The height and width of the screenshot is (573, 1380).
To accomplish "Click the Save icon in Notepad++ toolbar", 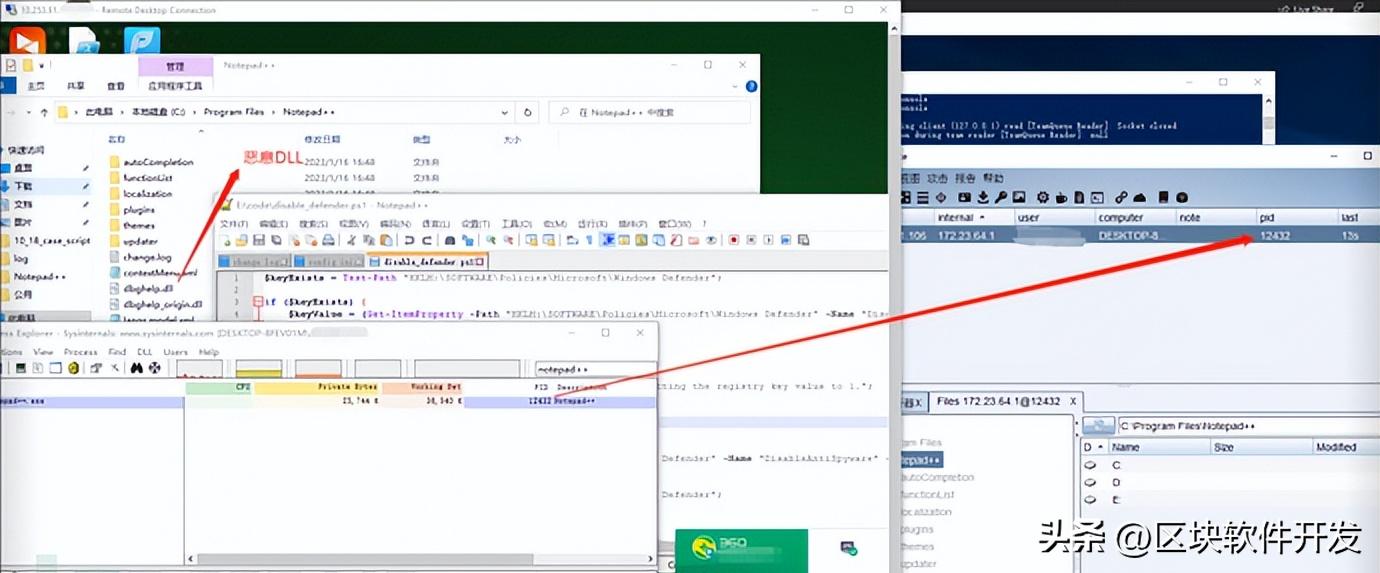I will [x=259, y=240].
